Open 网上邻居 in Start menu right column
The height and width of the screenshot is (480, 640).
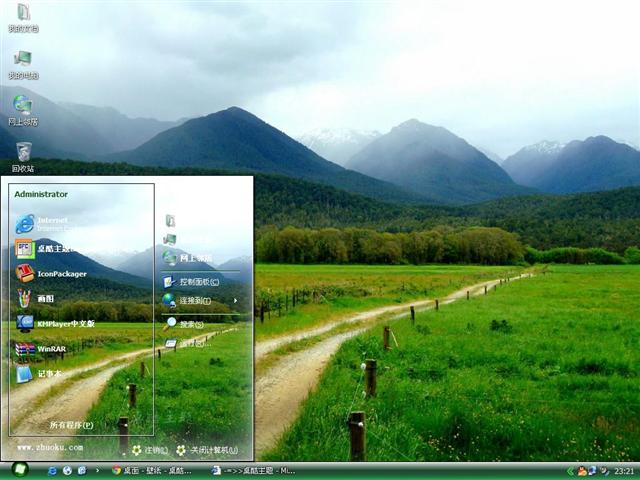click(187, 258)
